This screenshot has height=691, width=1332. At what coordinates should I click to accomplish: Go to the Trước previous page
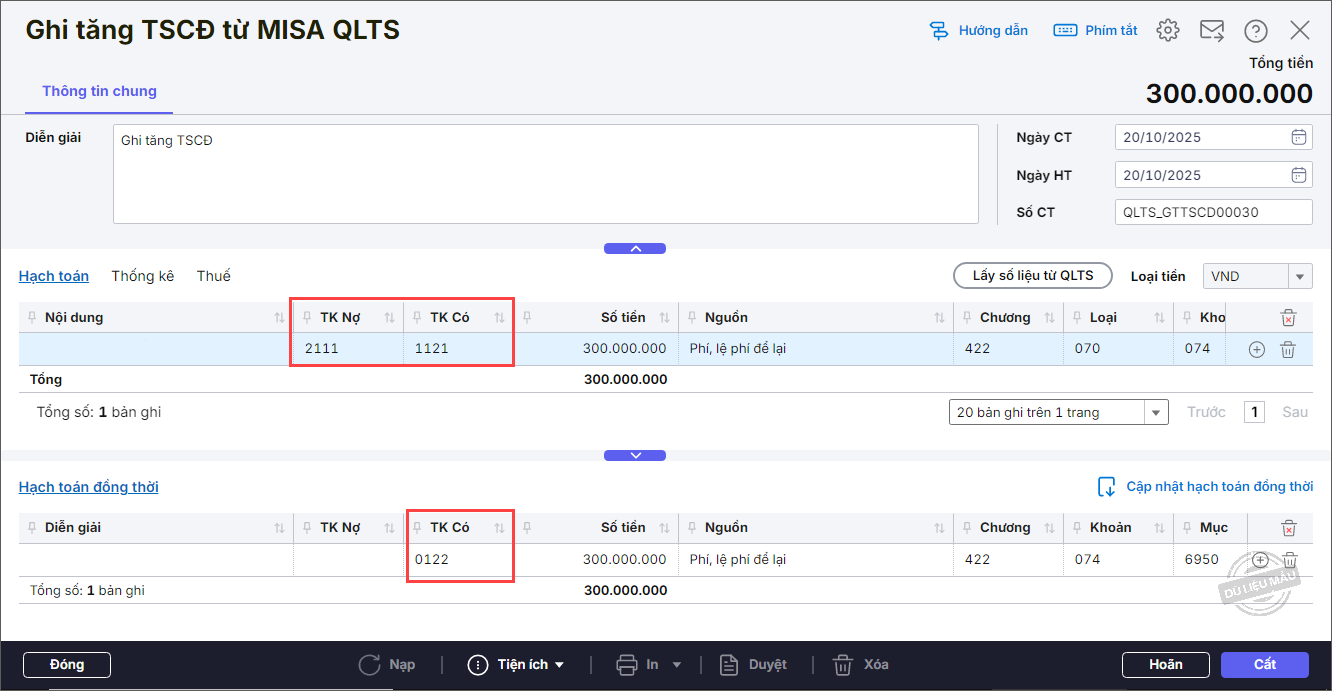[x=1206, y=412]
